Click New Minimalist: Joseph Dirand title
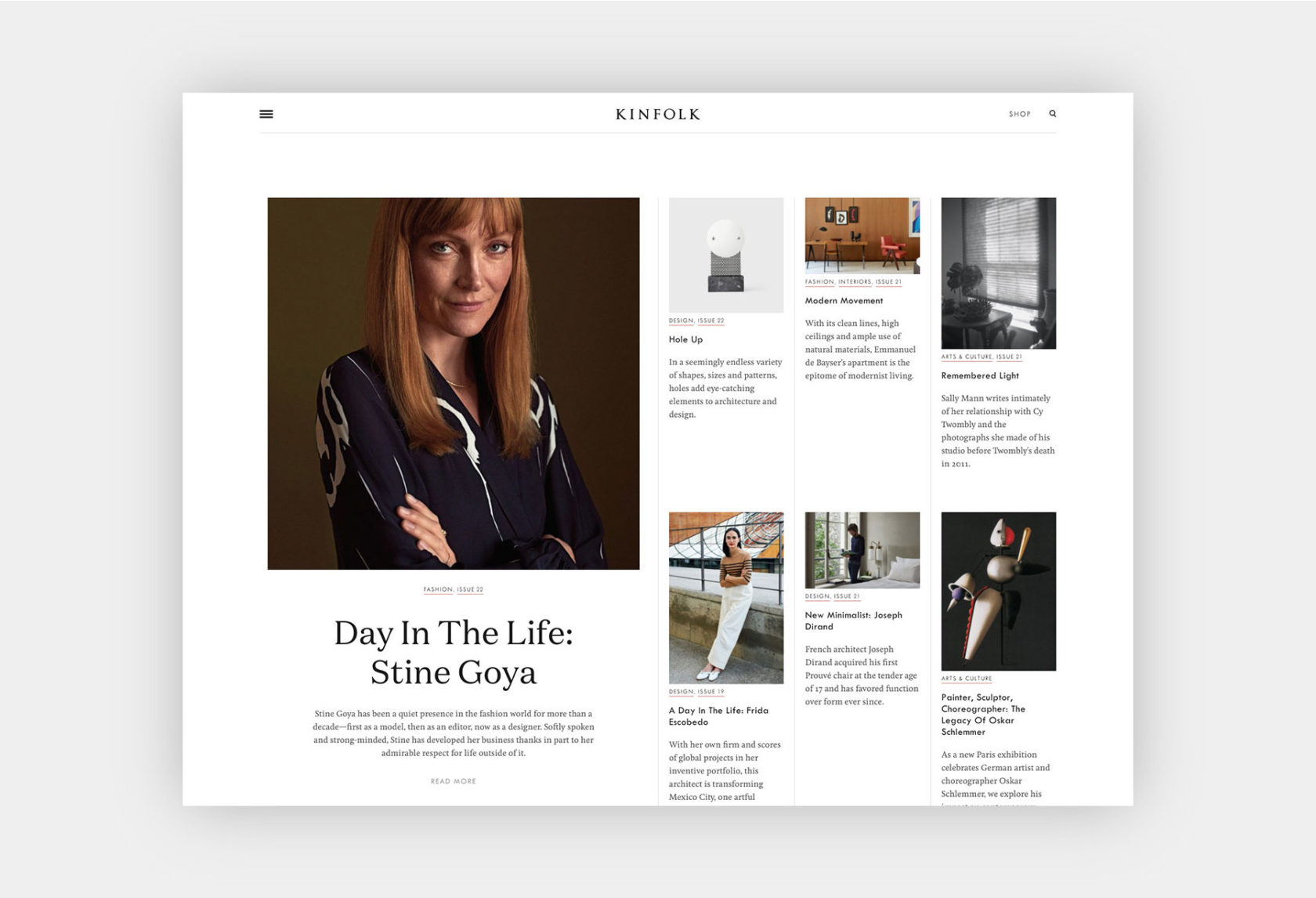 854,621
